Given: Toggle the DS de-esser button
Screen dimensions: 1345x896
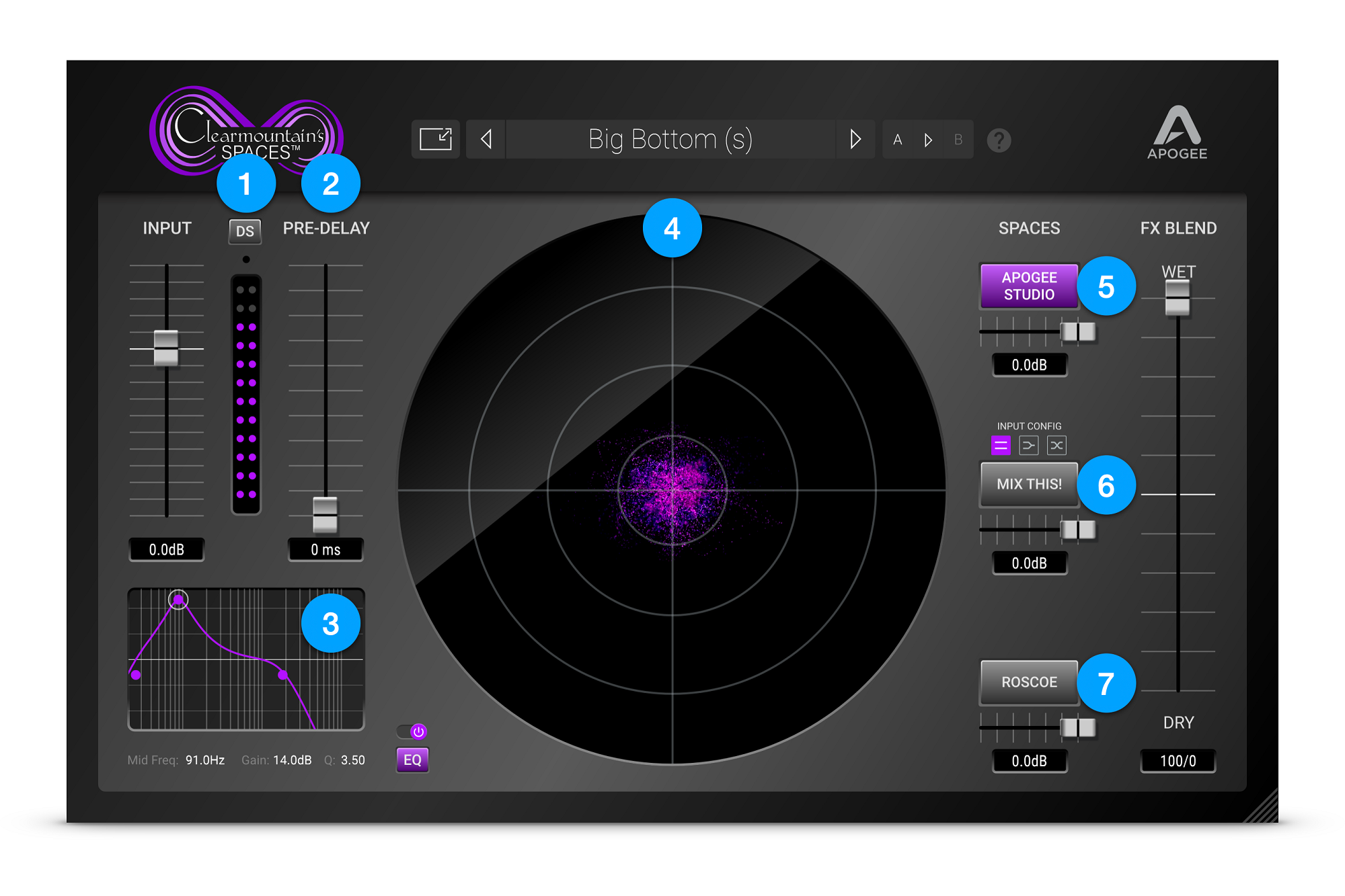Looking at the screenshot, I should [245, 231].
